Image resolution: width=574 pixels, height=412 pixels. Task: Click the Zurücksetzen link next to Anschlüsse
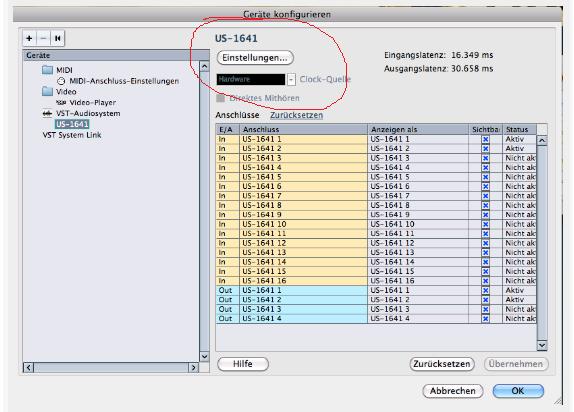(x=297, y=115)
